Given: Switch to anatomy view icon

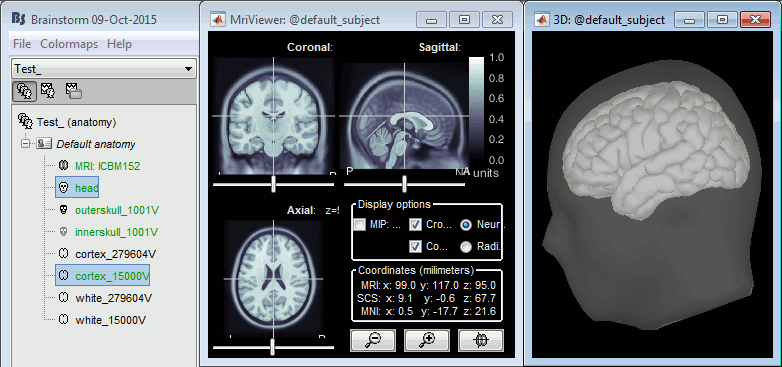Looking at the screenshot, I should pyautogui.click(x=24, y=91).
